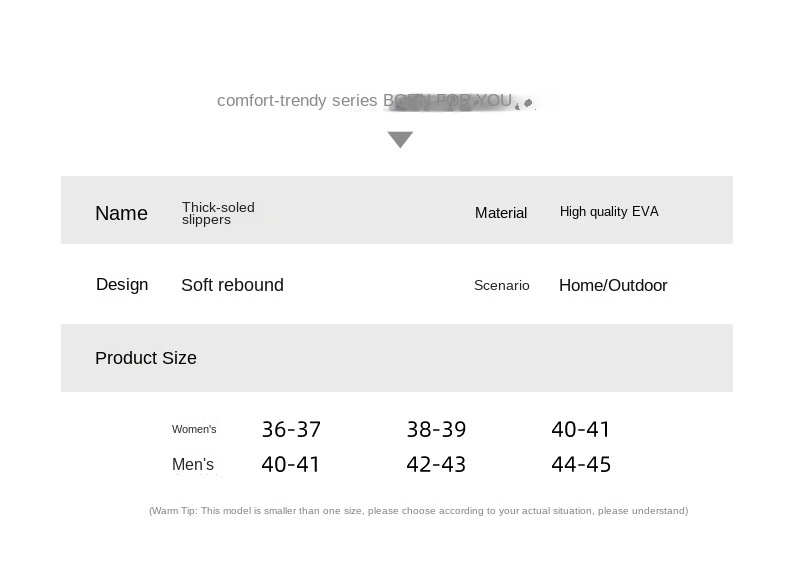
Task: Click the Design label
Action: (x=122, y=284)
